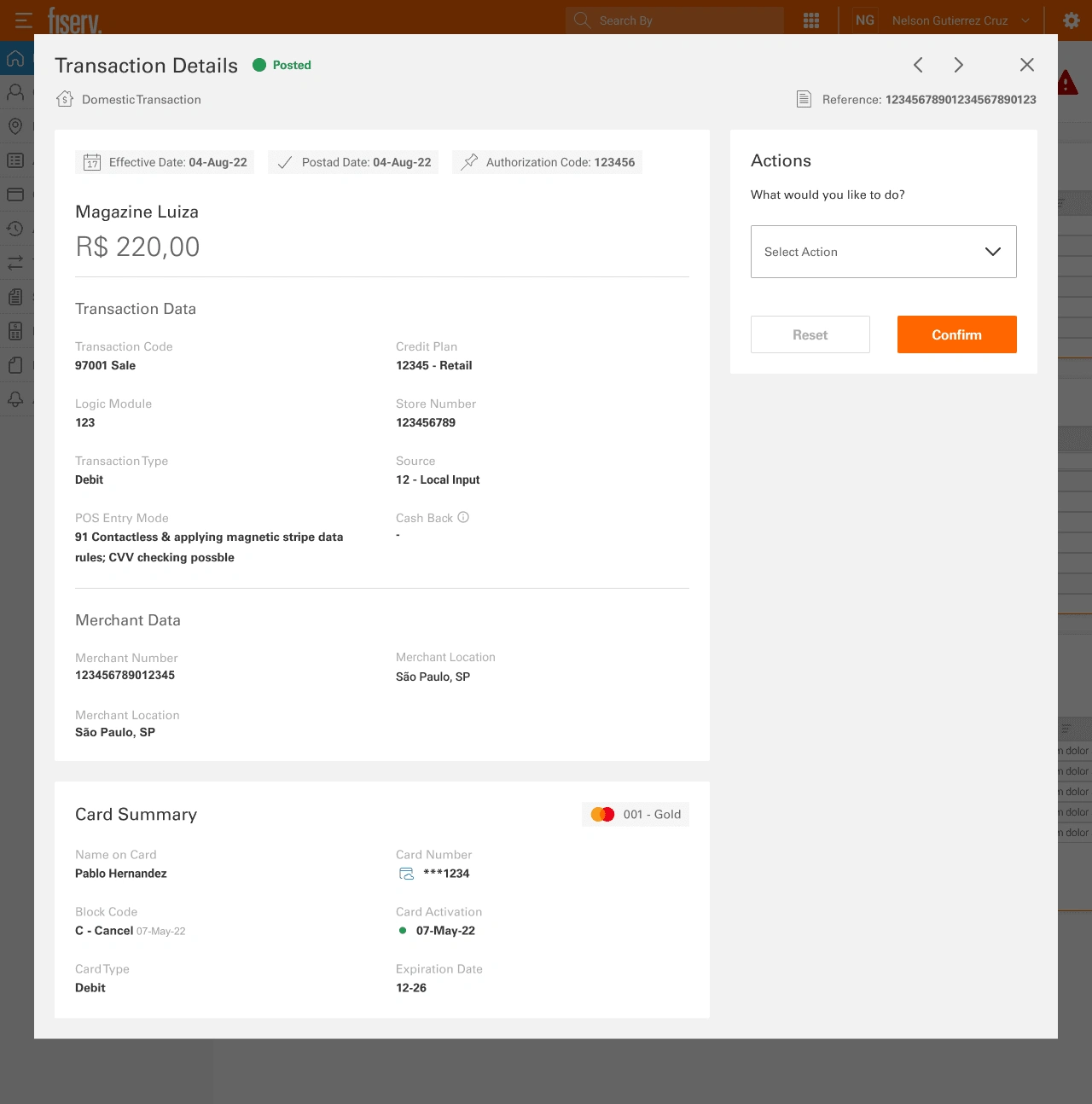Image resolution: width=1092 pixels, height=1104 pixels.
Task: Click the Cash Back info icon
Action: point(463,517)
